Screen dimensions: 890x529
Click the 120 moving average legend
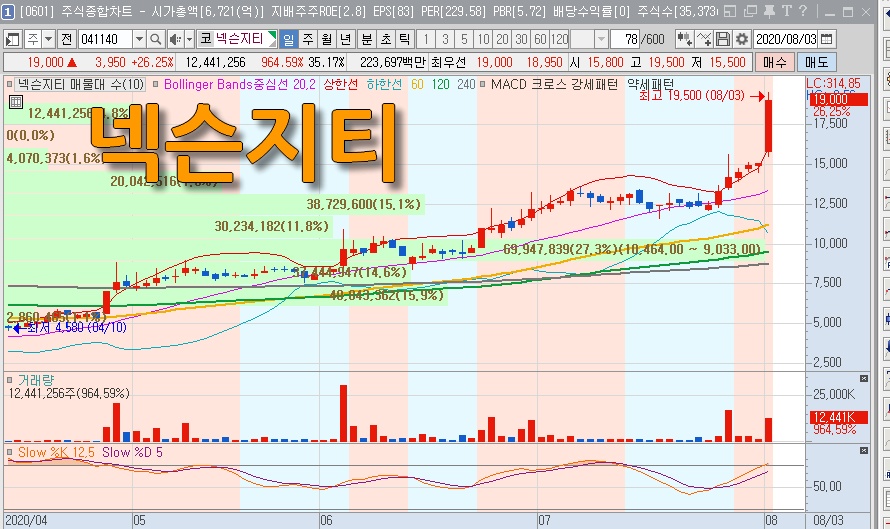coord(440,85)
